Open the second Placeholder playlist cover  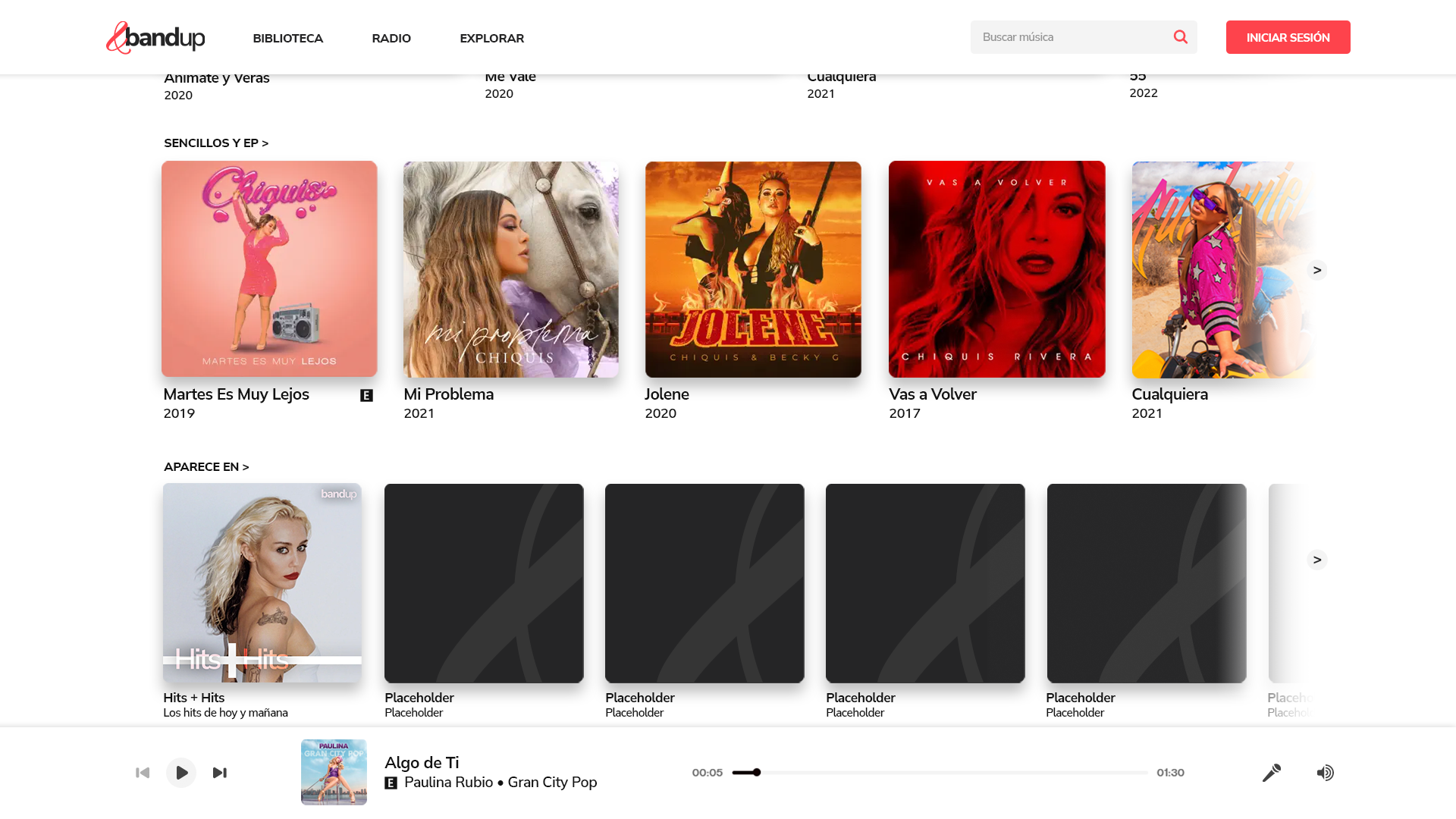pyautogui.click(x=704, y=583)
